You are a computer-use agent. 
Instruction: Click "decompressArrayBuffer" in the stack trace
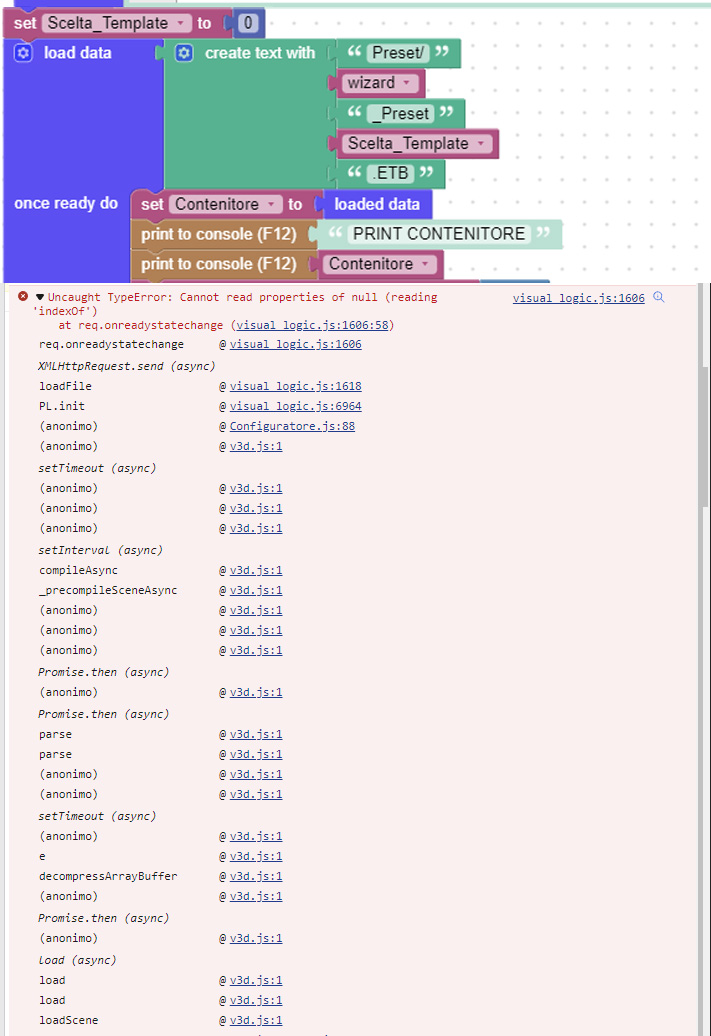point(108,876)
